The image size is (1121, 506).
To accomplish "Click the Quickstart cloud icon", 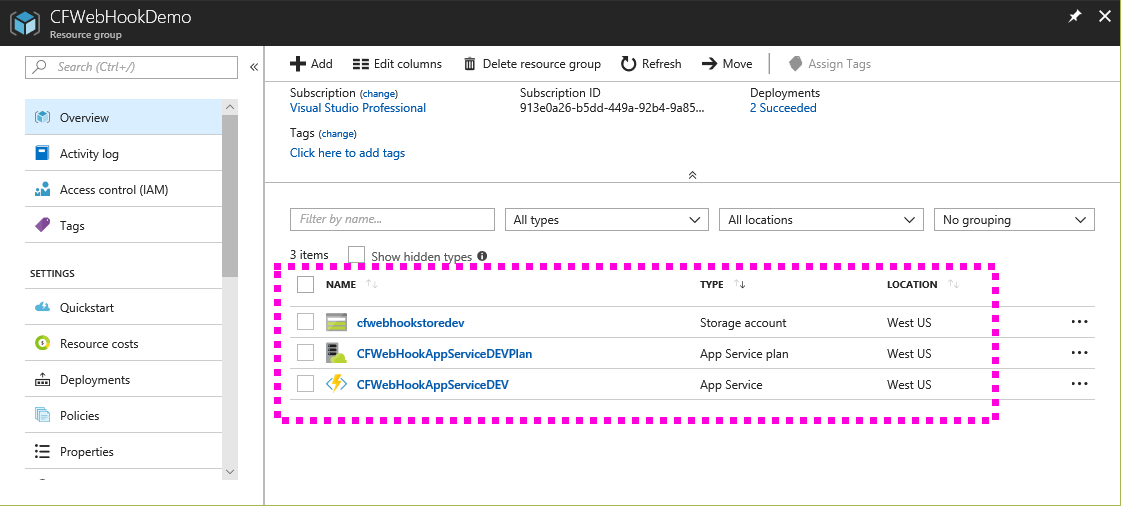I will 42,308.
